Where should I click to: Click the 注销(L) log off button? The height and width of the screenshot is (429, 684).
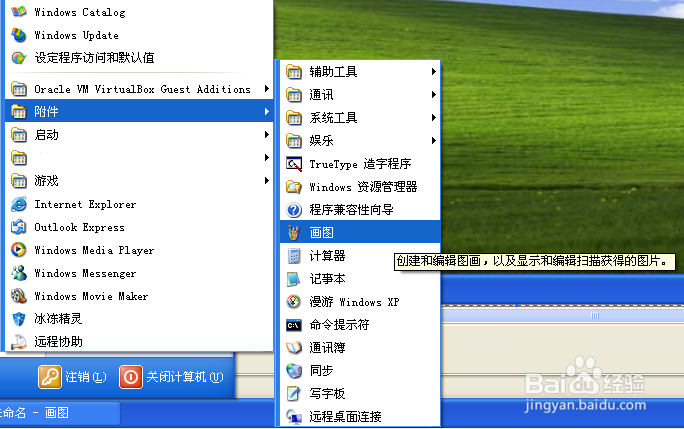coord(72,377)
